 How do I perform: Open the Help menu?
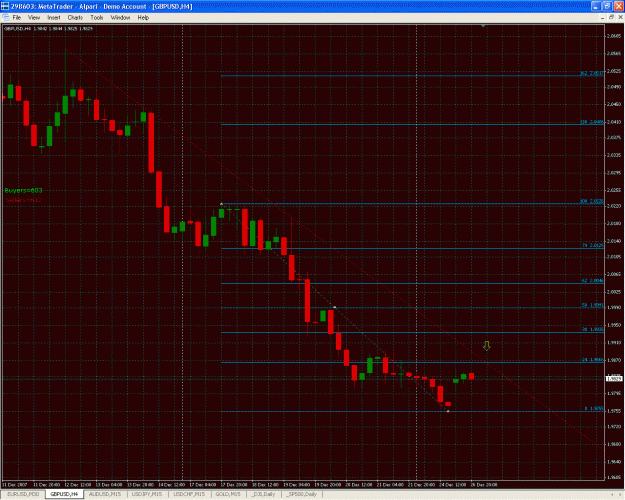tap(143, 18)
